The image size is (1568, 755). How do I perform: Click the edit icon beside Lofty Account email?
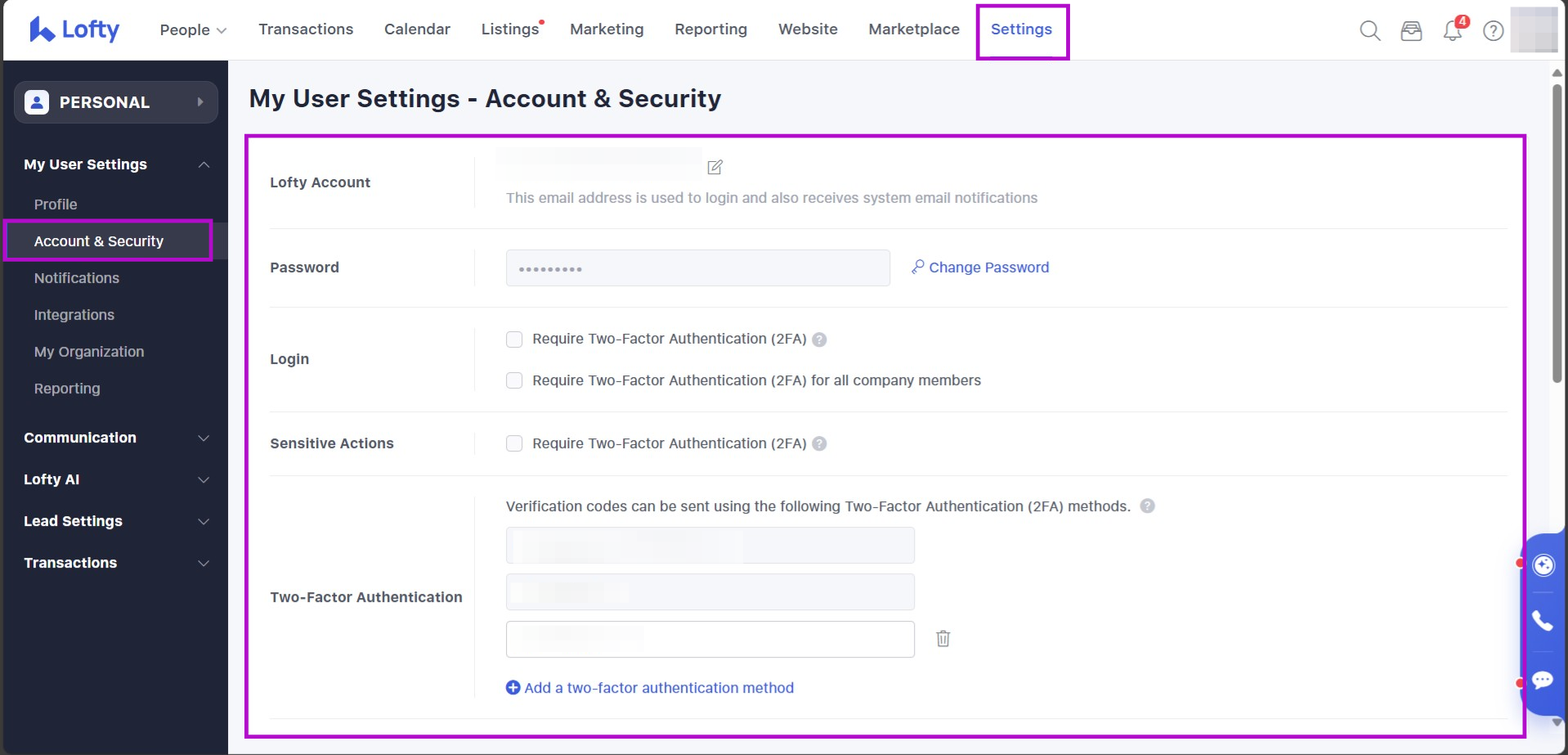pyautogui.click(x=715, y=168)
